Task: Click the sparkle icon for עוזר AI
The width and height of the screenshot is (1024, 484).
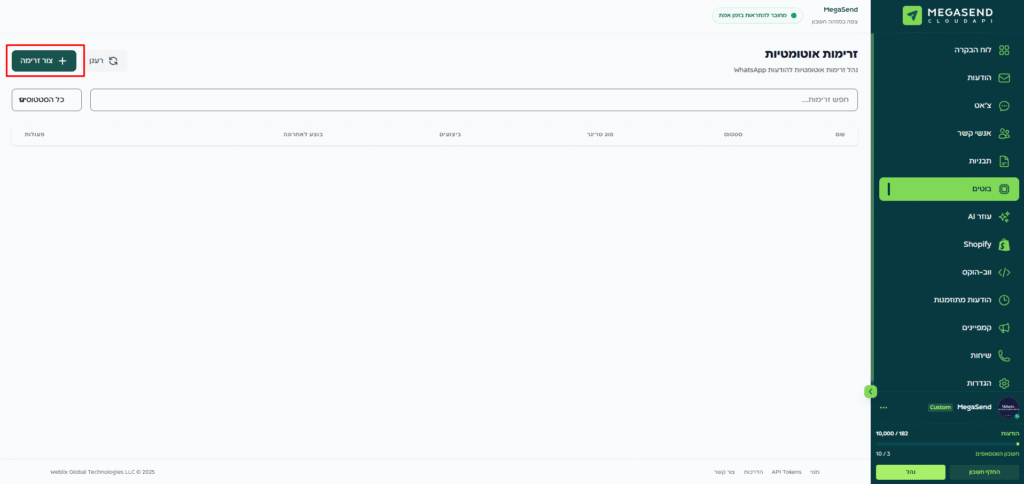Action: click(x=1004, y=216)
